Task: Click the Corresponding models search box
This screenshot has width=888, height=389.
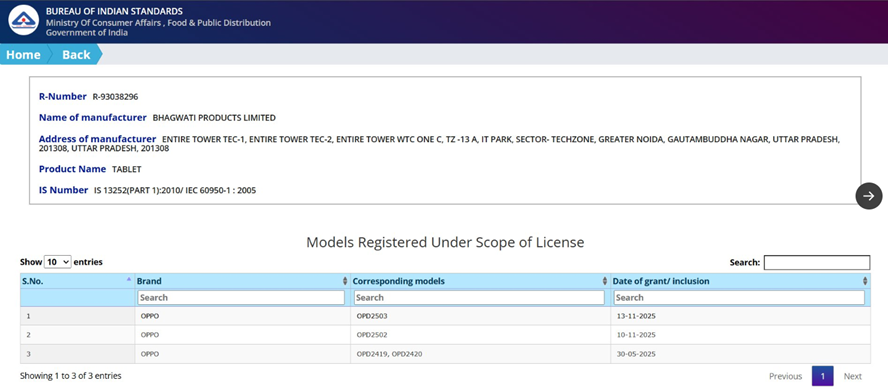Action: (479, 297)
